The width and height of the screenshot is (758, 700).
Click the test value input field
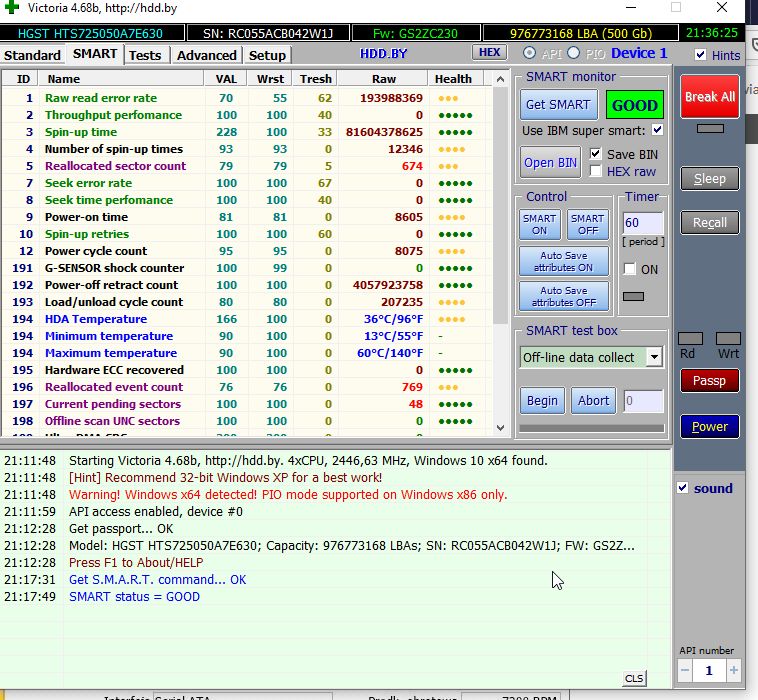[x=643, y=401]
